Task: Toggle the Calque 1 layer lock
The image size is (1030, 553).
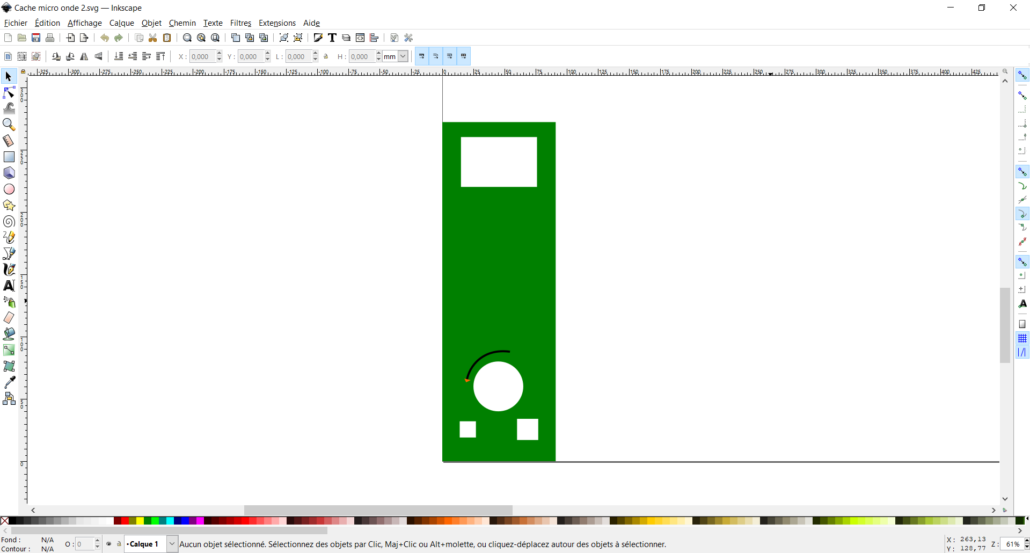Action: pos(119,544)
